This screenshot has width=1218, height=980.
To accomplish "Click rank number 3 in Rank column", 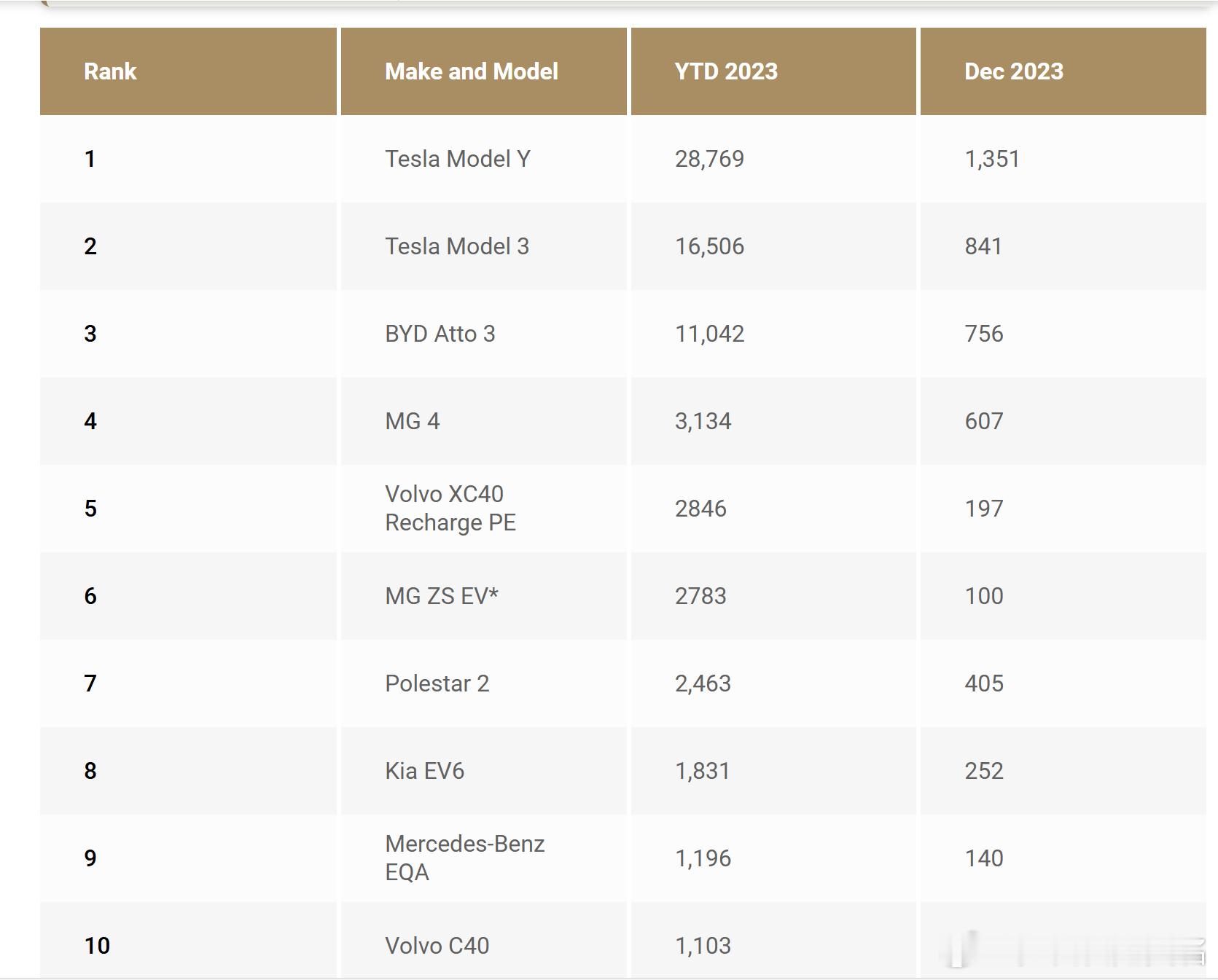I will coord(90,334).
